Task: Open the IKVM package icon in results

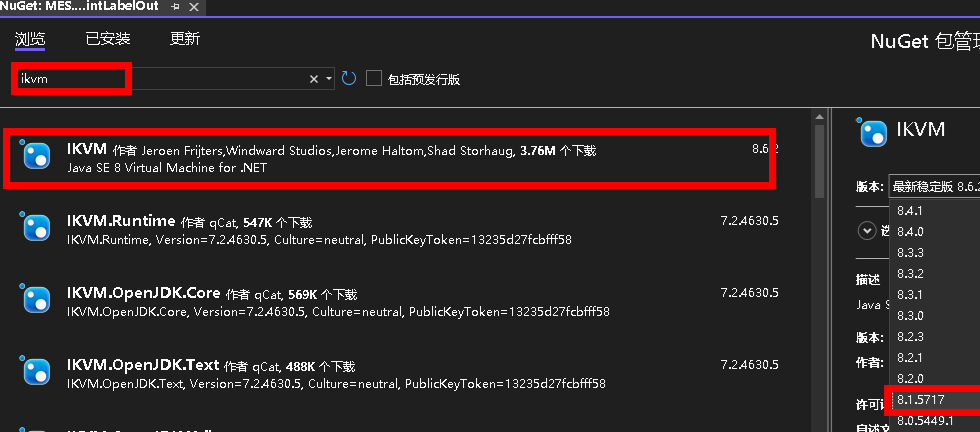Action: click(36, 156)
